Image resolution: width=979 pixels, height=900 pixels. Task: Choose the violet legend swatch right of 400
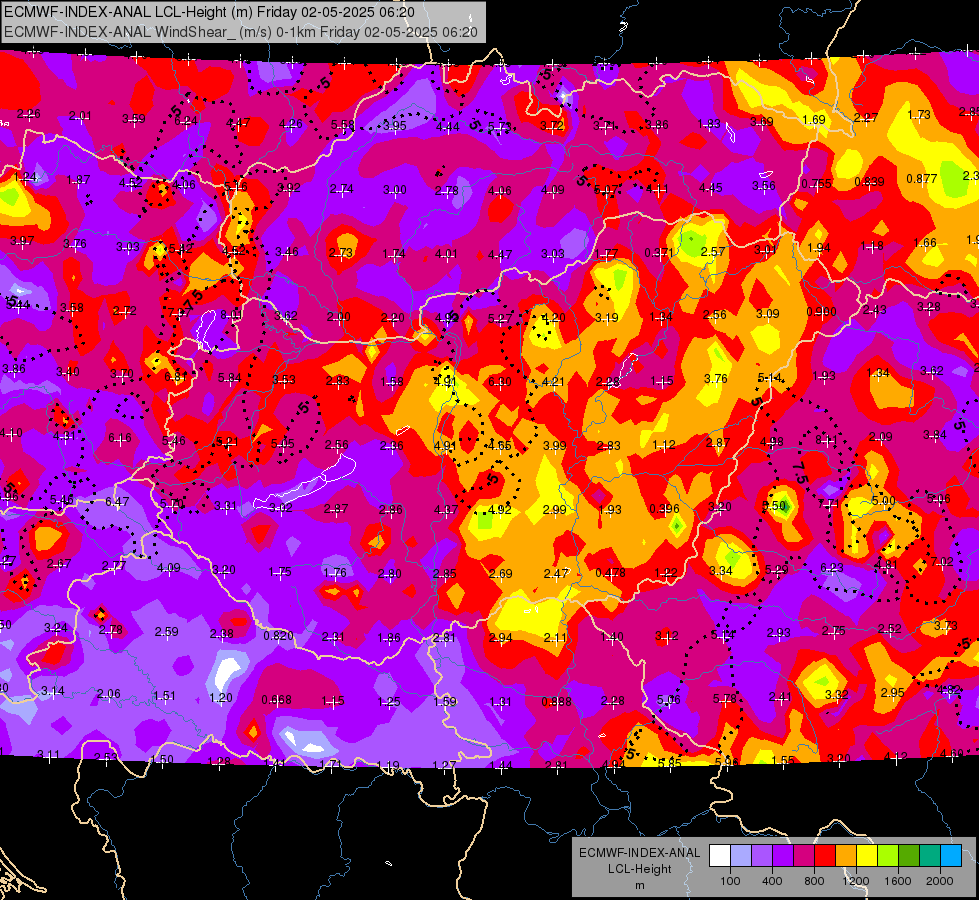click(782, 856)
